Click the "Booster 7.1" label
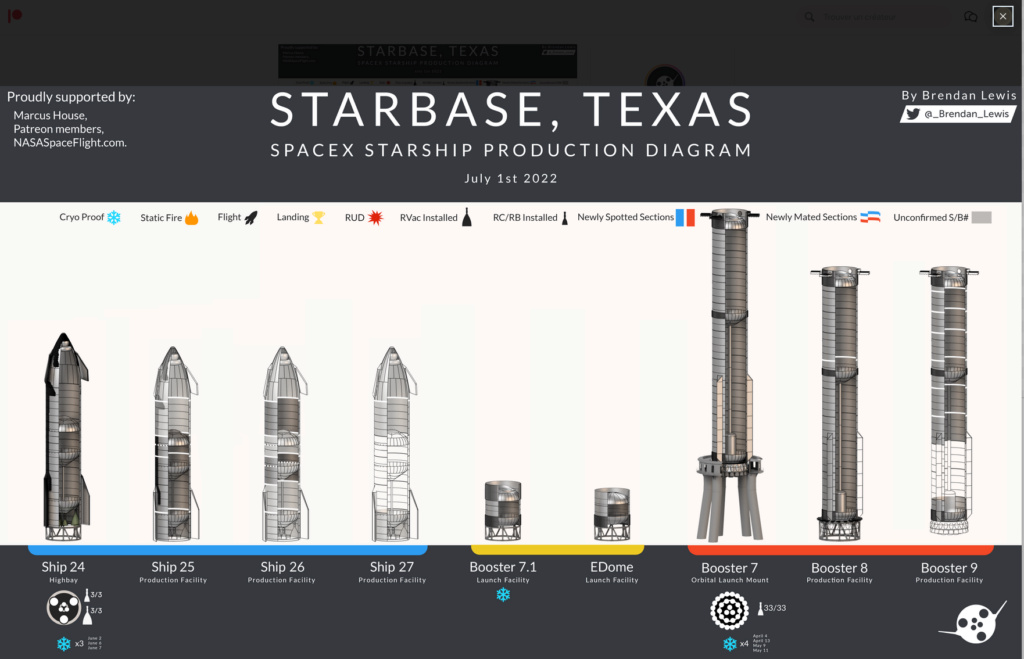 click(x=503, y=567)
